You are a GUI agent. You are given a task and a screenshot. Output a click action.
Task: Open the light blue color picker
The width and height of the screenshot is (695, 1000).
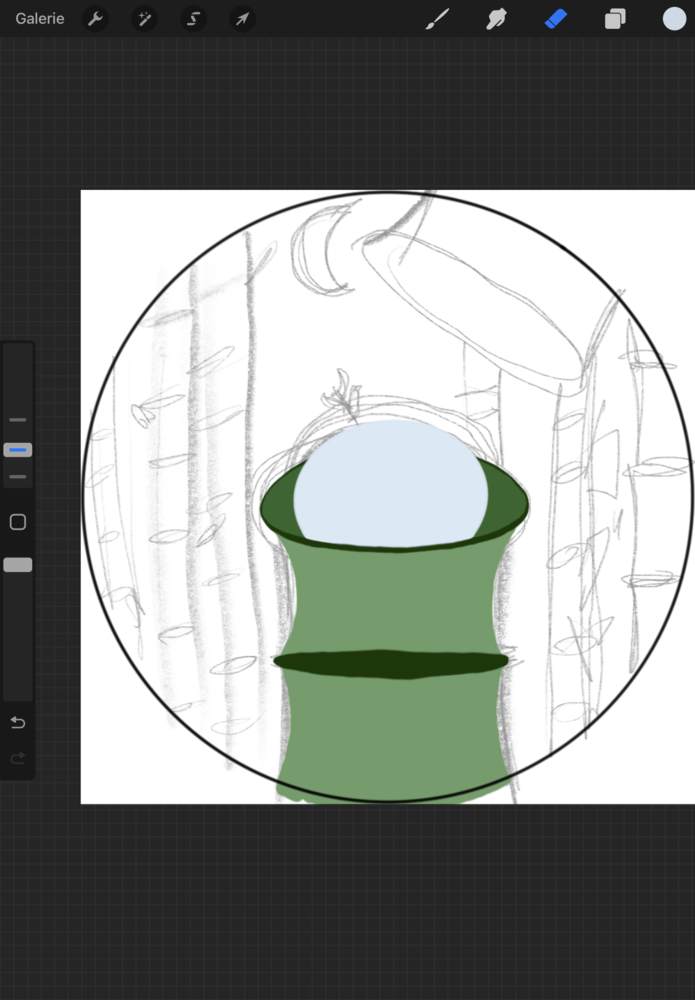tap(674, 19)
